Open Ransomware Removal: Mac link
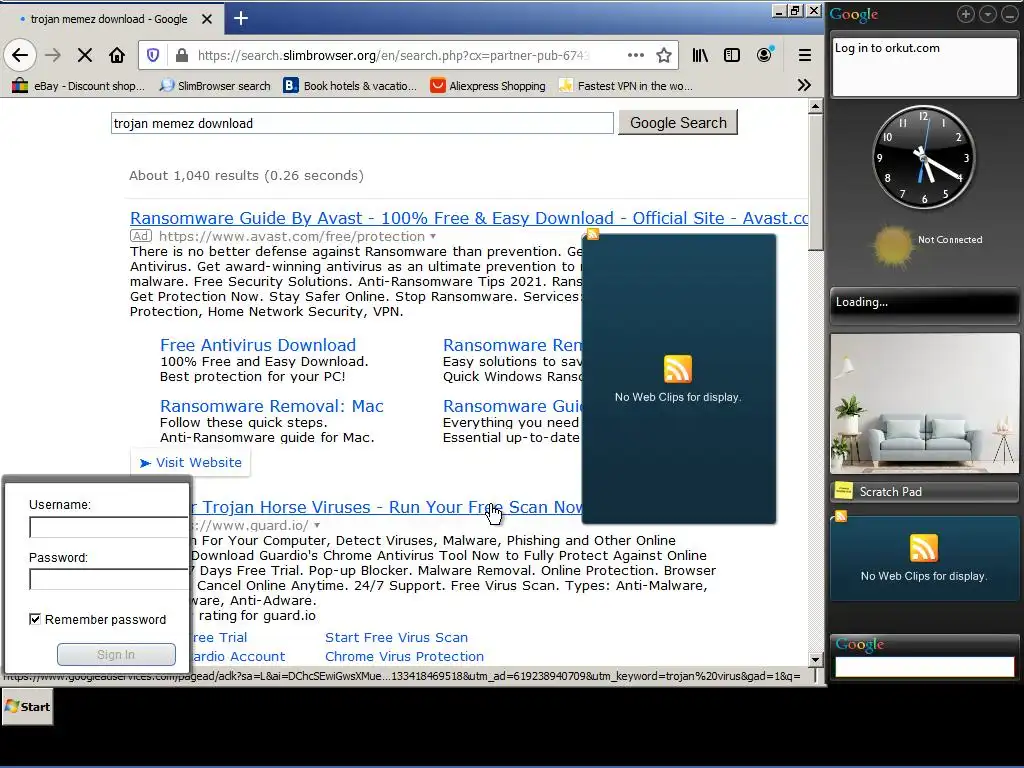 [x=272, y=406]
